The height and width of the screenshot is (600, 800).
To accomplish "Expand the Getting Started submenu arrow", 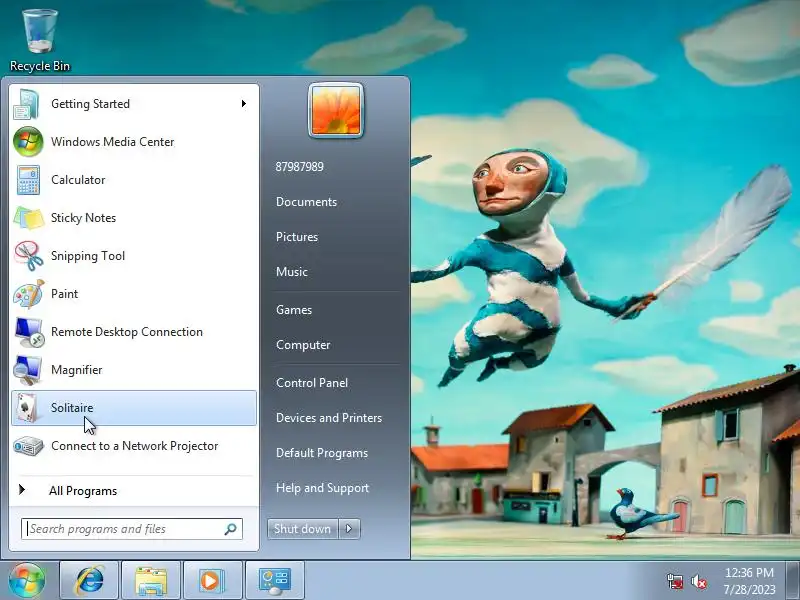I will point(244,104).
